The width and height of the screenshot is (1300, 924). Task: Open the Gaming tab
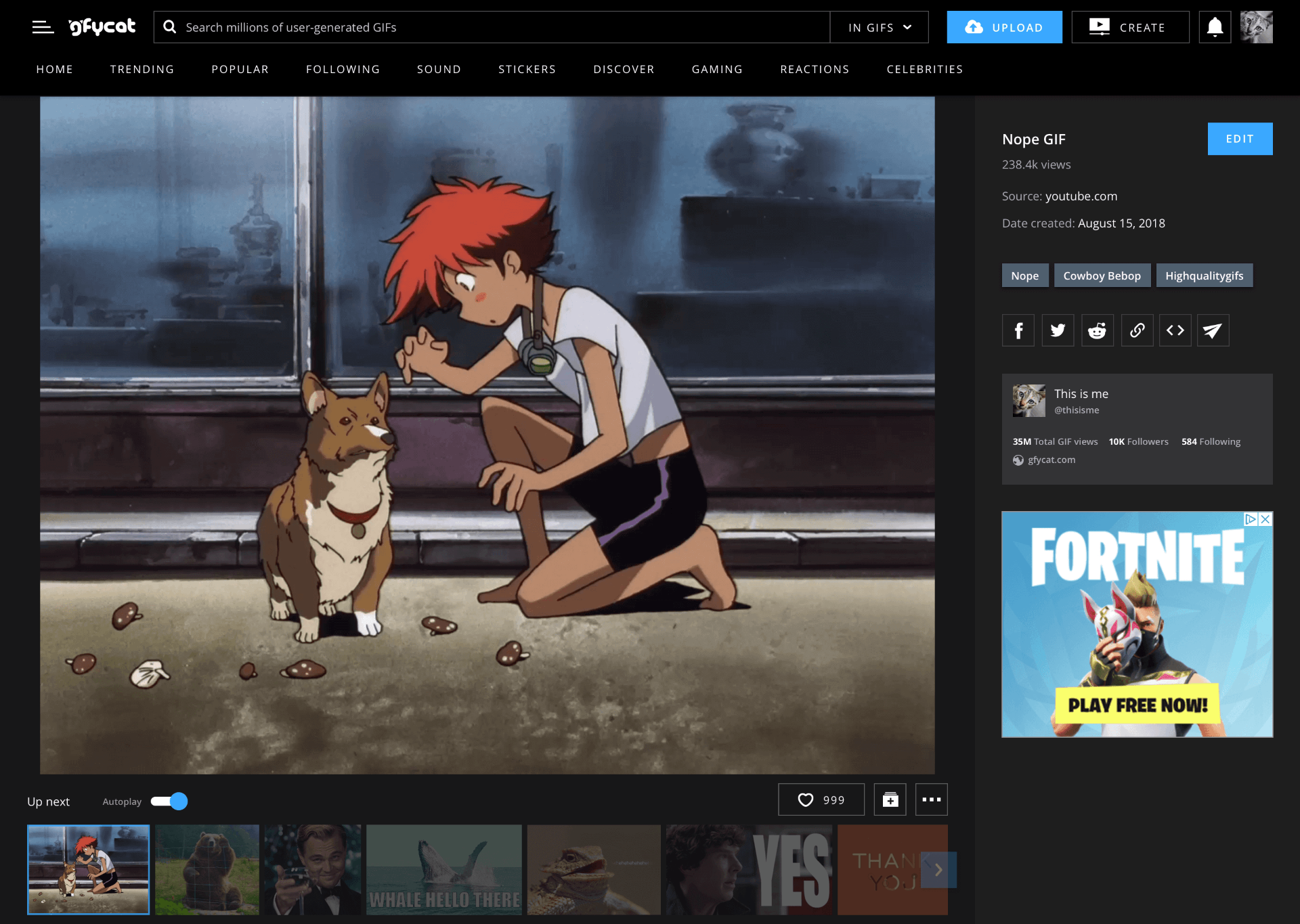click(717, 69)
